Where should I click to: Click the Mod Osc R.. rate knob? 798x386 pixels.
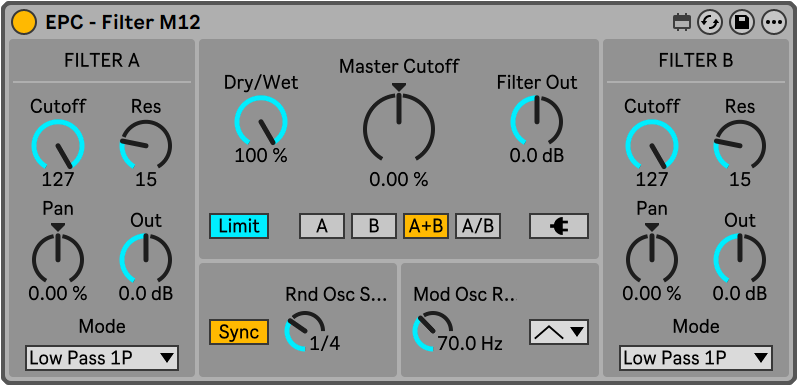click(433, 331)
